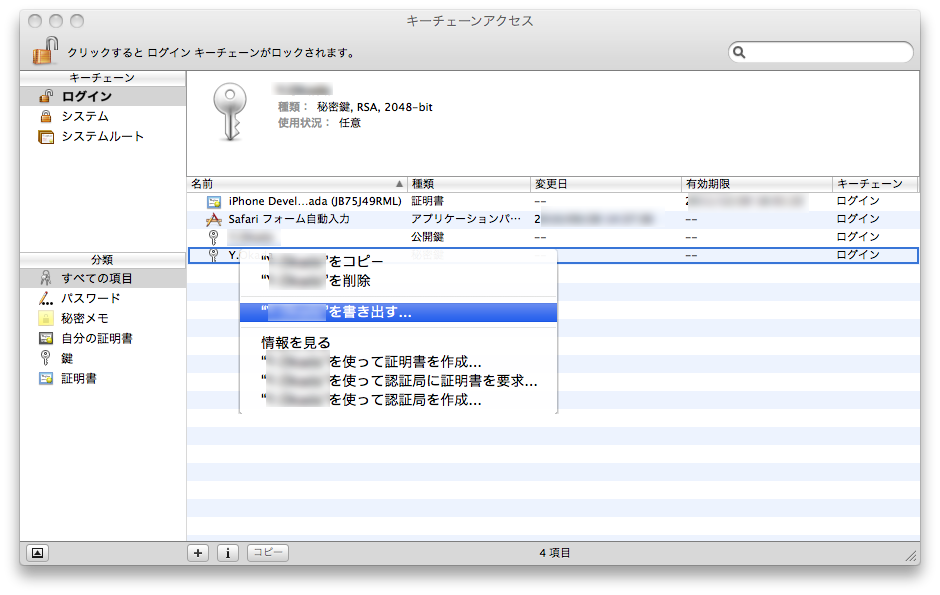Click key icon of the selected private key row
Viewport: 940px width, 595px height.
click(x=213, y=255)
